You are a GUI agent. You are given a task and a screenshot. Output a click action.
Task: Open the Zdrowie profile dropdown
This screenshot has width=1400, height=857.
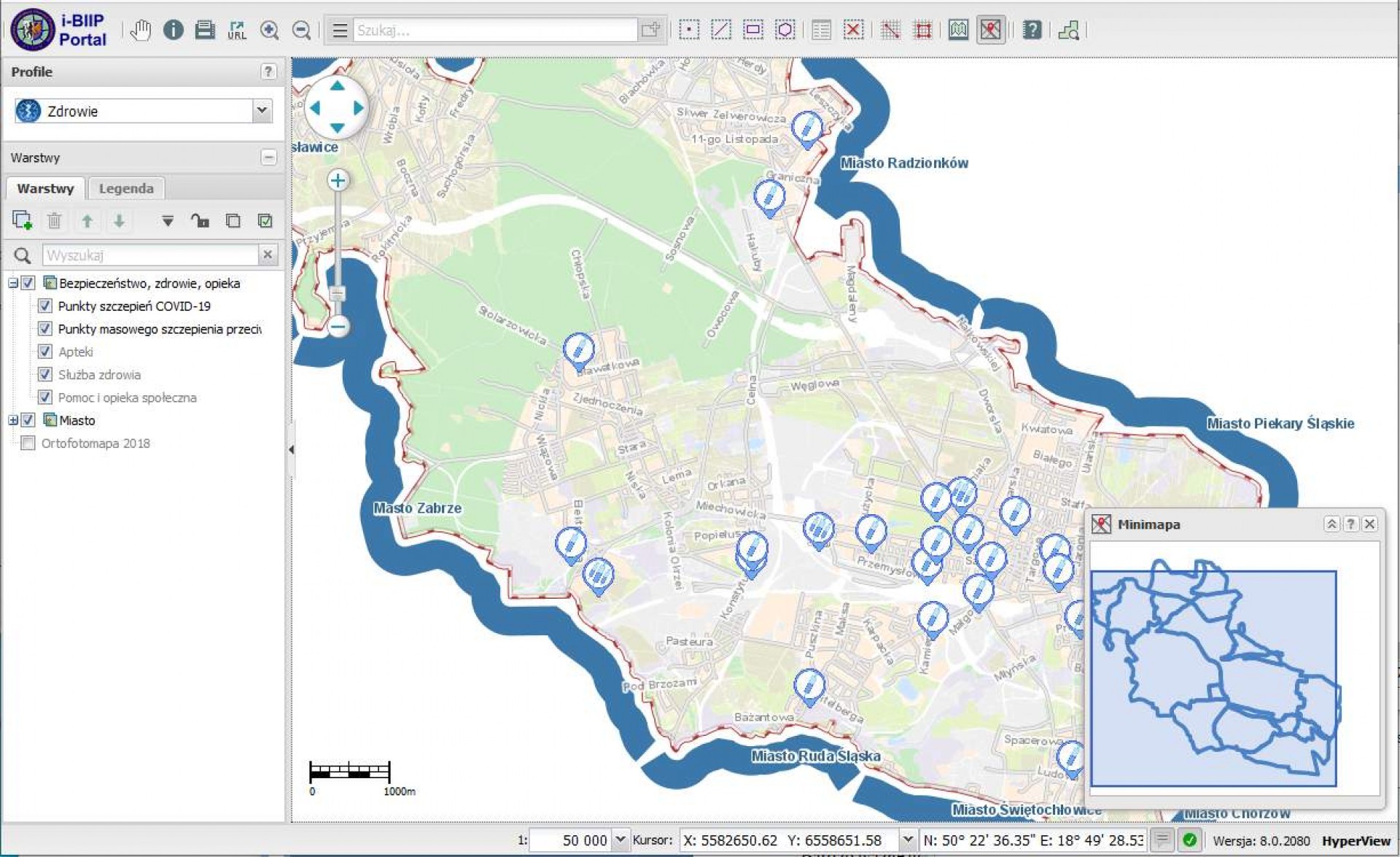(x=262, y=111)
